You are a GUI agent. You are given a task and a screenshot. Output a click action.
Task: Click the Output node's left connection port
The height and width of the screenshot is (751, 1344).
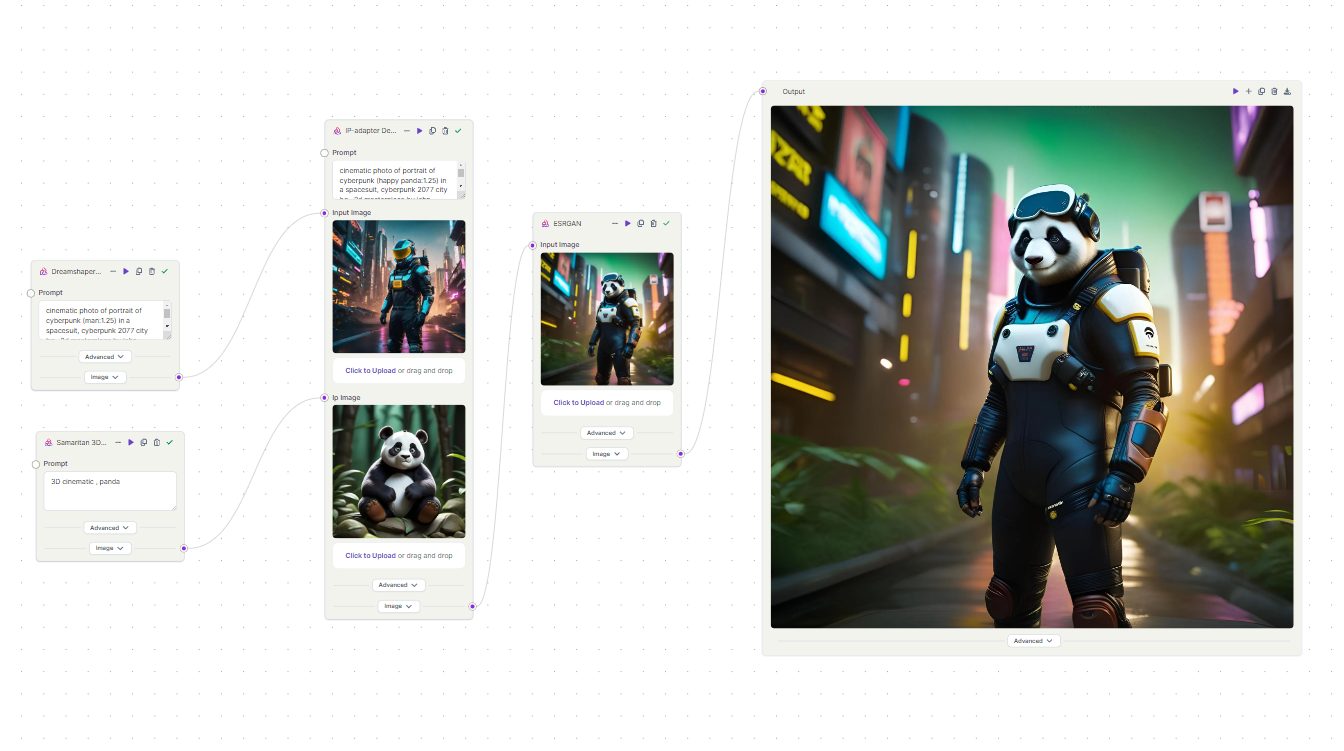tap(762, 91)
